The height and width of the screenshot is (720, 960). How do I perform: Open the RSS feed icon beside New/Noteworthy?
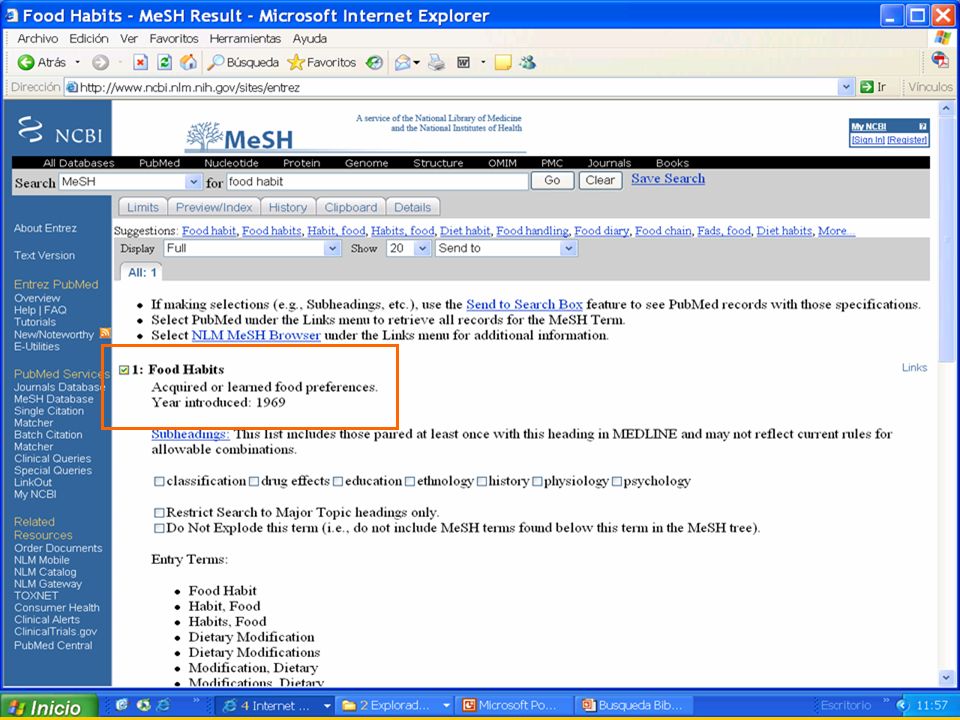105,333
